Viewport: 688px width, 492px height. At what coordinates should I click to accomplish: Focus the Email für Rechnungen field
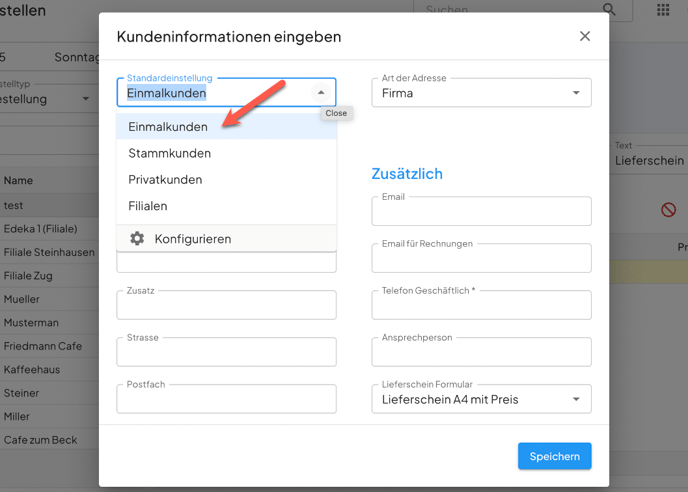[481, 259]
